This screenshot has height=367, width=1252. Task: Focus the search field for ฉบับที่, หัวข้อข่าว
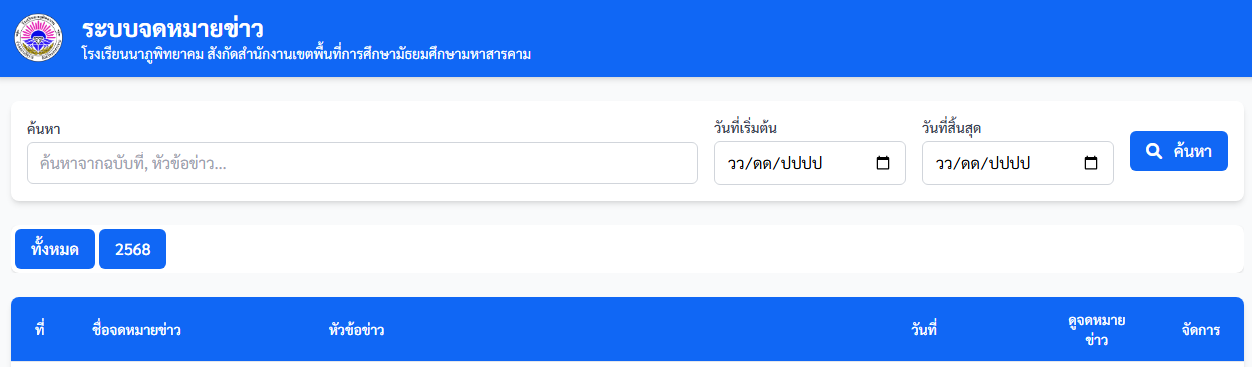click(362, 163)
